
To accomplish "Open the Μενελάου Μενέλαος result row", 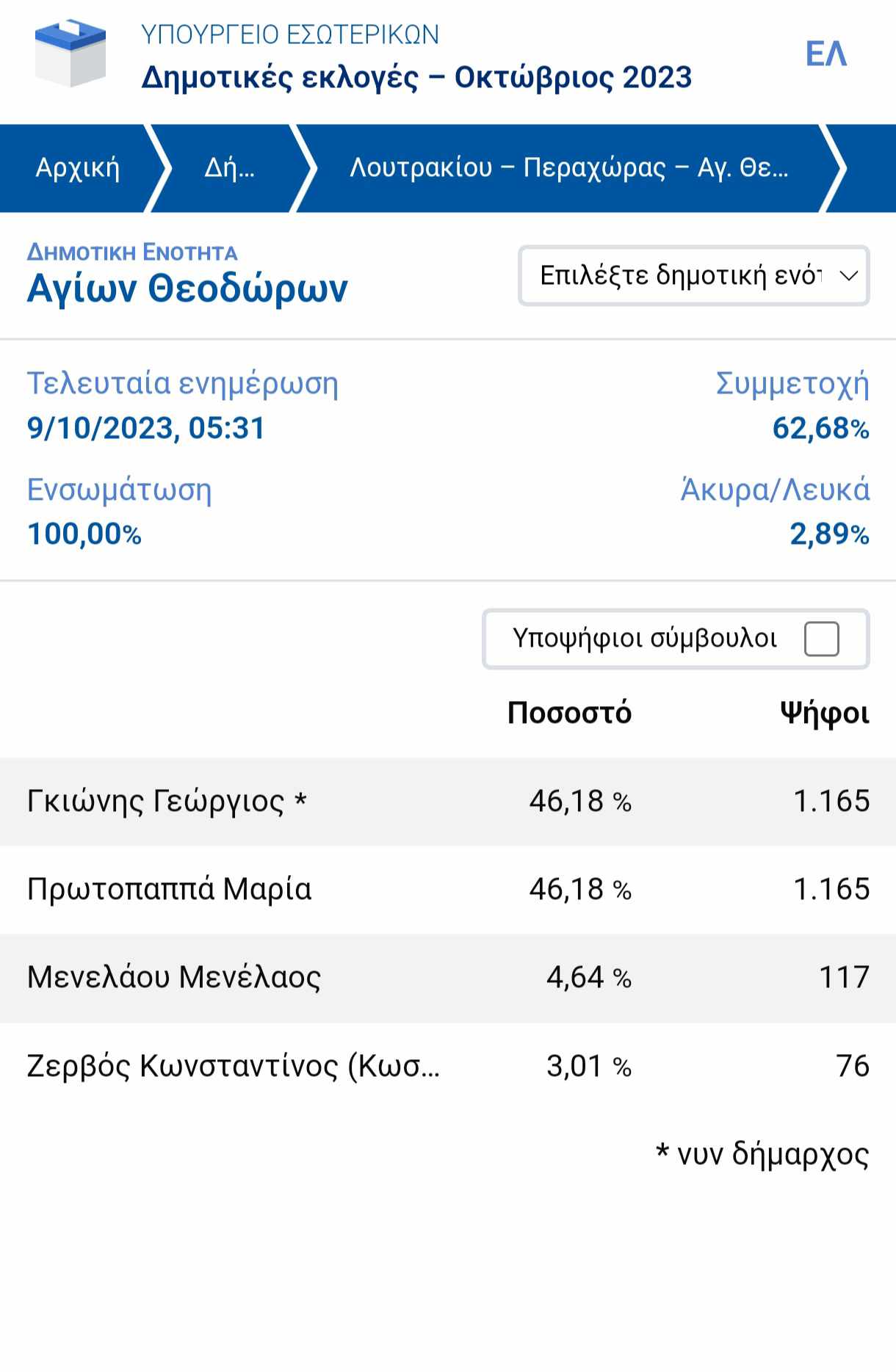I will pyautogui.click(x=448, y=978).
